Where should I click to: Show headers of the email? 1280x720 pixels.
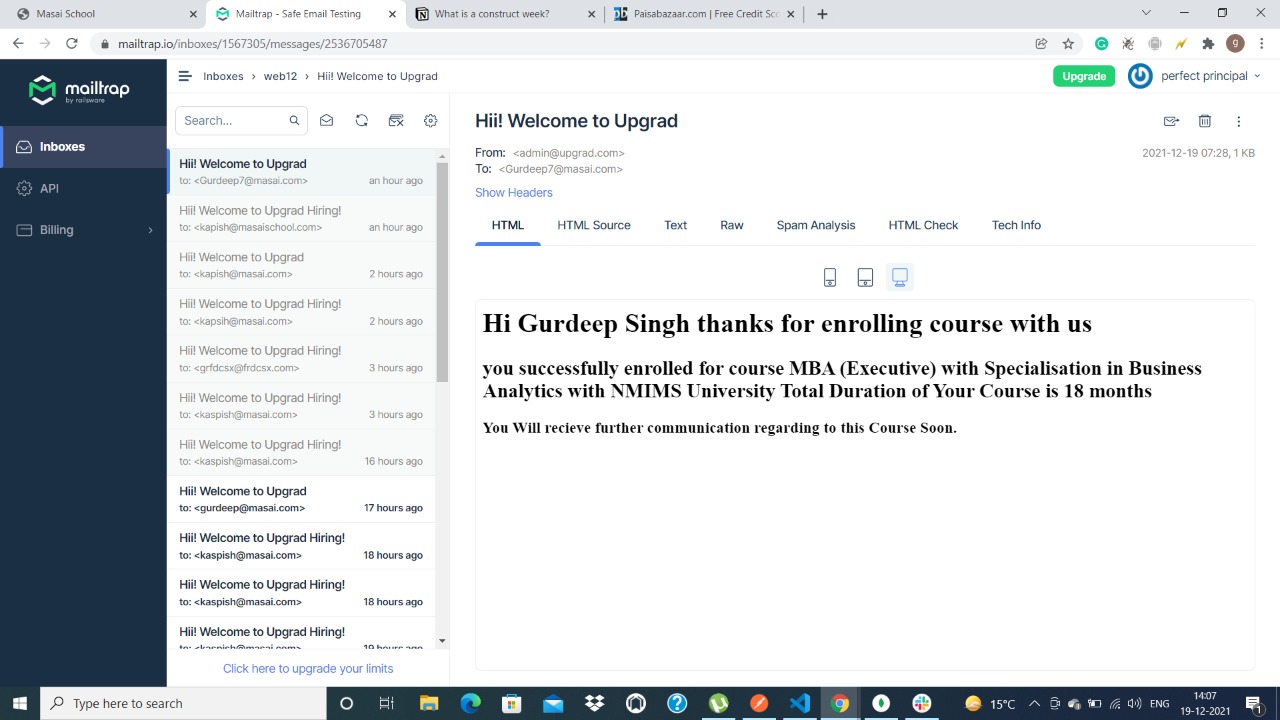click(513, 192)
